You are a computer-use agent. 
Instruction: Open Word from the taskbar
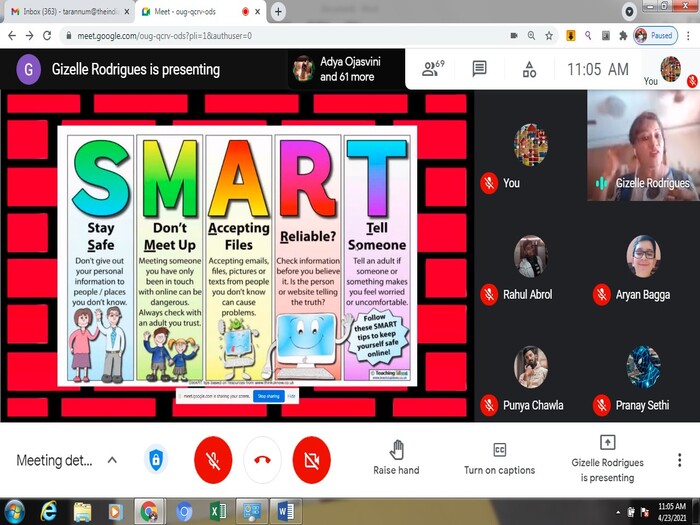tap(286, 511)
